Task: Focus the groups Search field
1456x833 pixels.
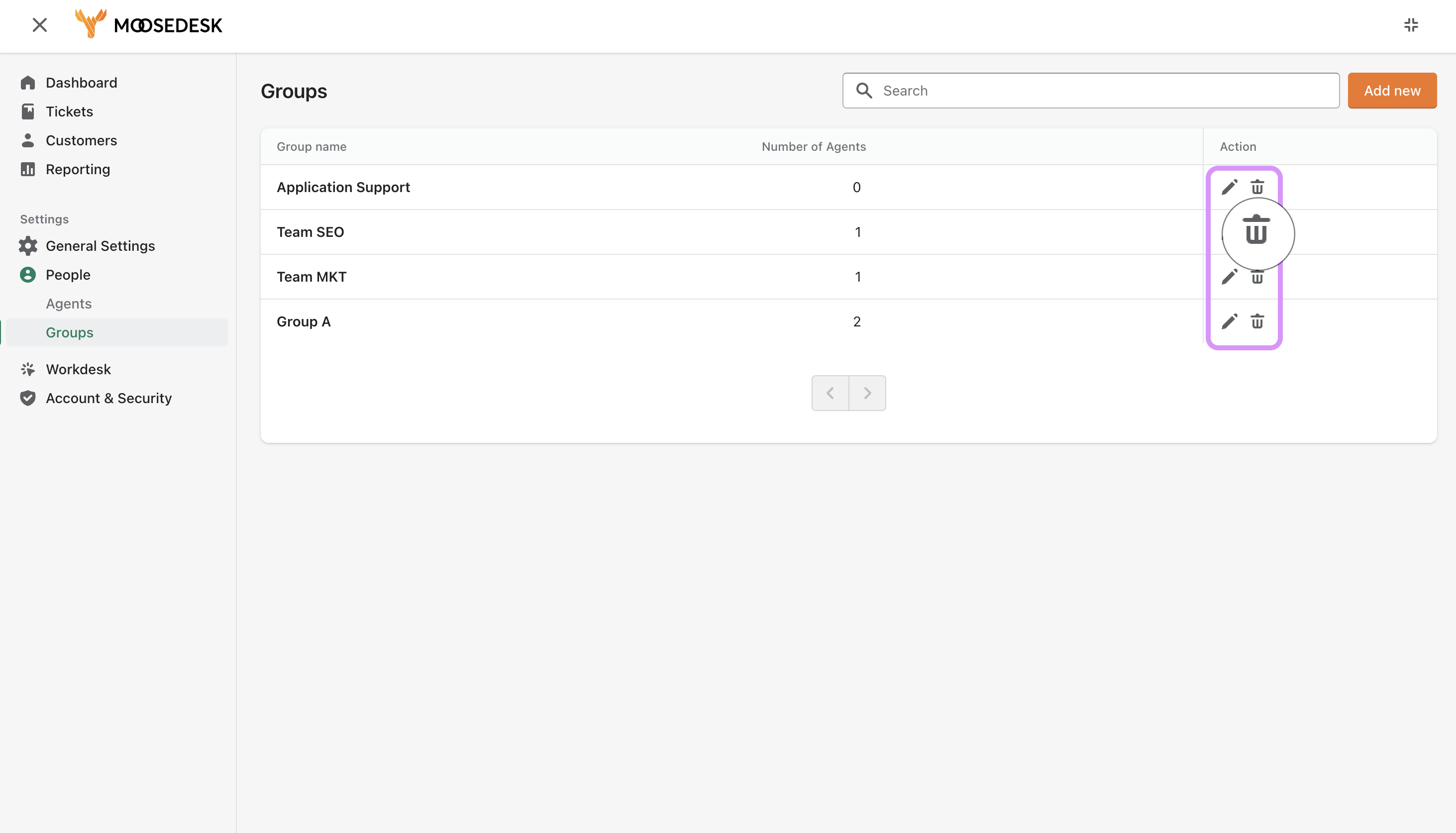Action: pyautogui.click(x=1090, y=91)
